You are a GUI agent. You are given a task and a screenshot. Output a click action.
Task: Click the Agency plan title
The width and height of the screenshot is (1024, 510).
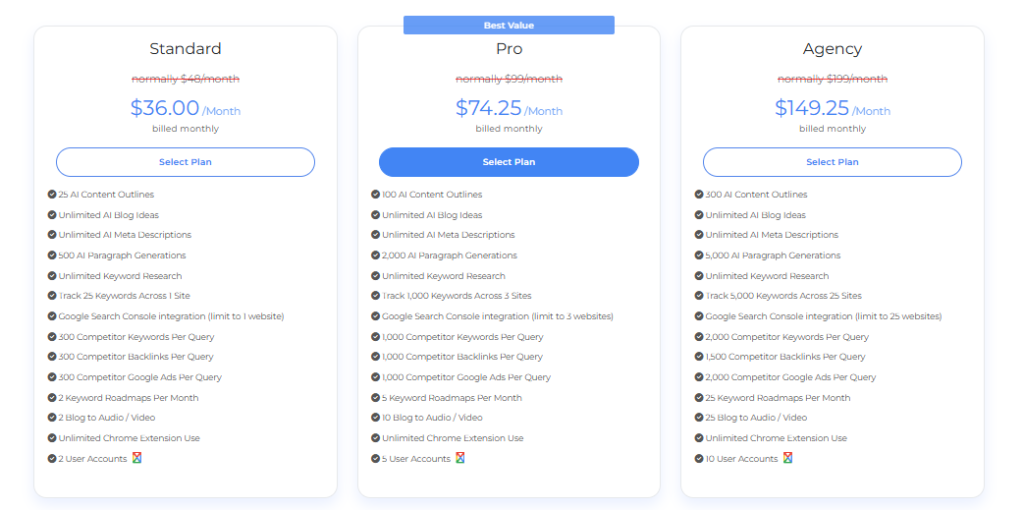pos(832,50)
